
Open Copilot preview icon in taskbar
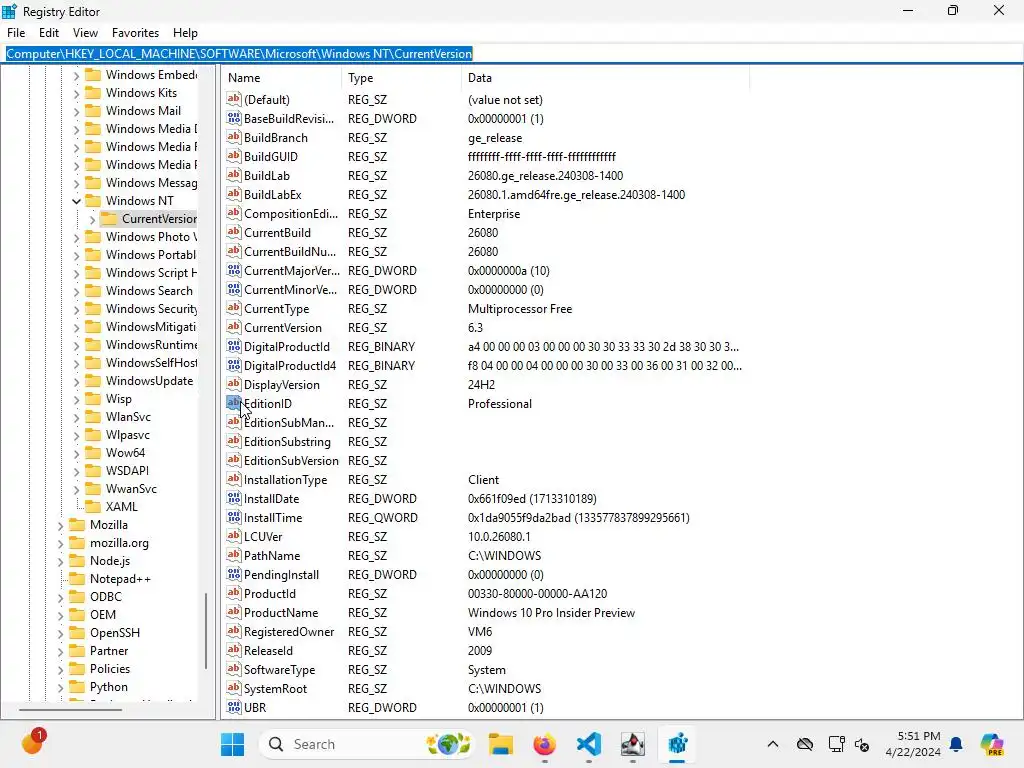click(x=992, y=744)
